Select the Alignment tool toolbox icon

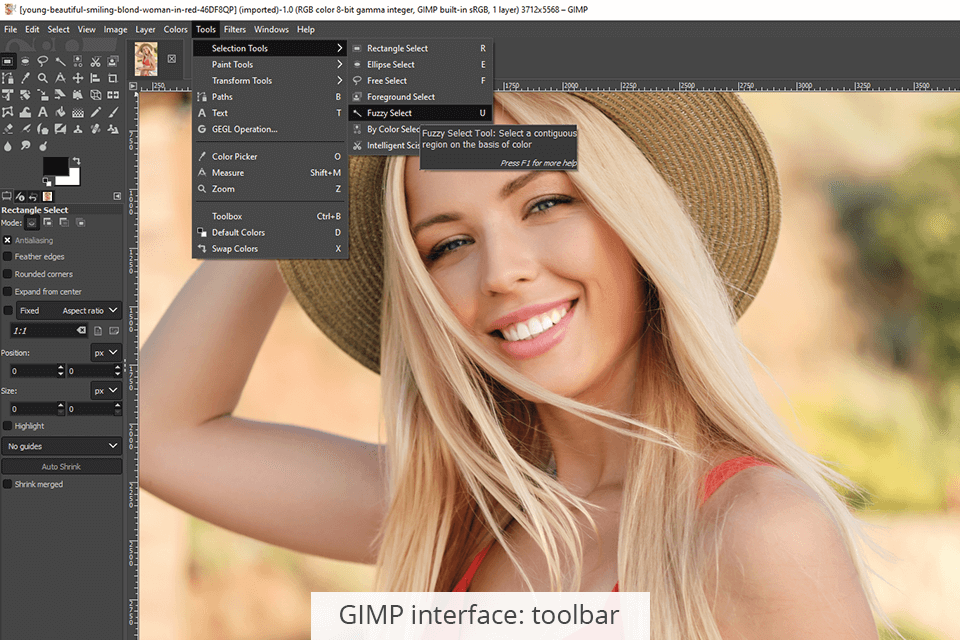[96, 78]
